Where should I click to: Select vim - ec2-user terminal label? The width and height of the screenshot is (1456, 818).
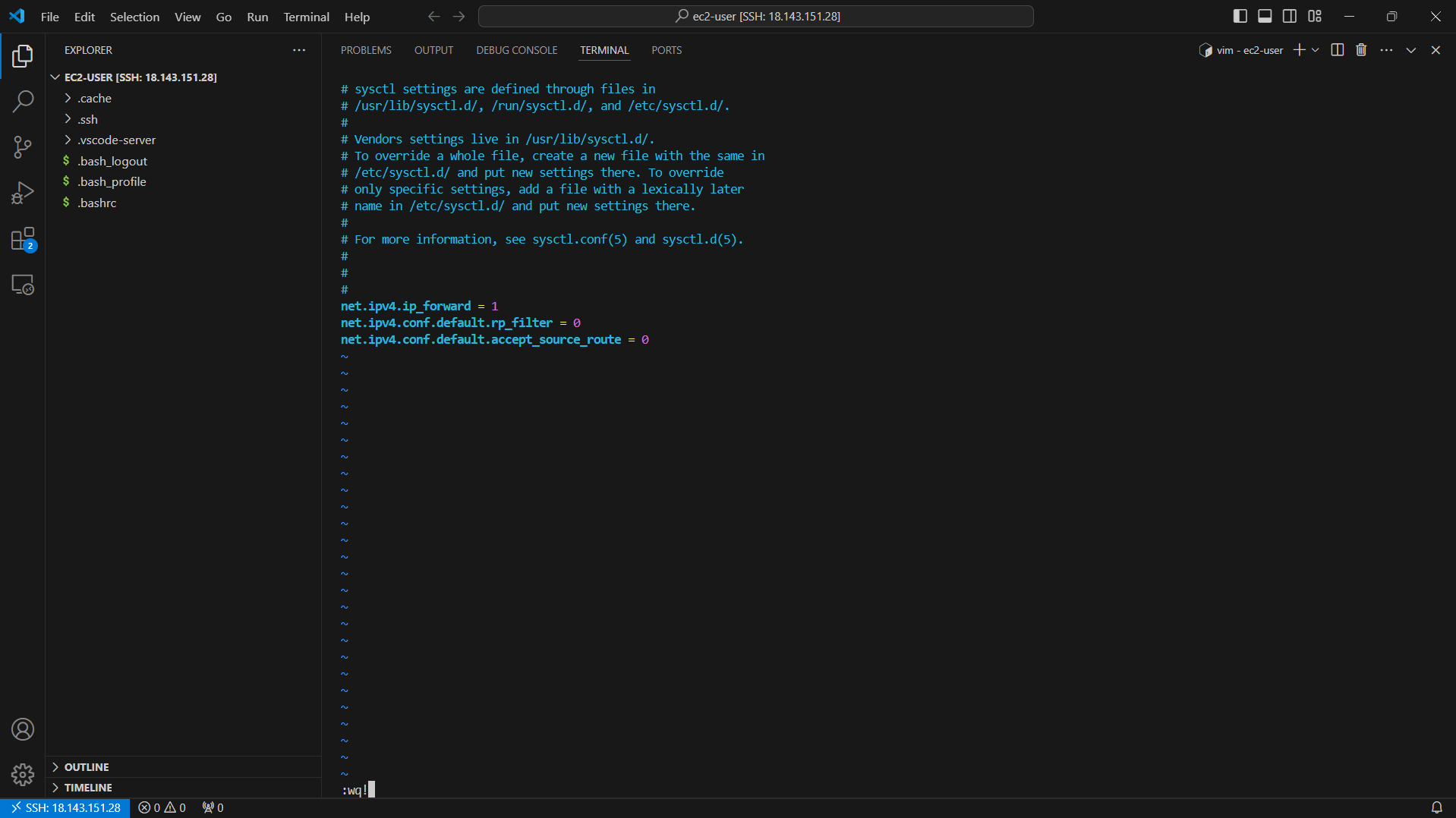1241,50
